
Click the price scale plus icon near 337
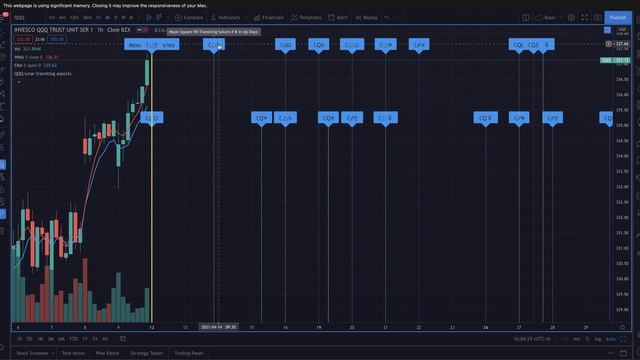[609, 44]
